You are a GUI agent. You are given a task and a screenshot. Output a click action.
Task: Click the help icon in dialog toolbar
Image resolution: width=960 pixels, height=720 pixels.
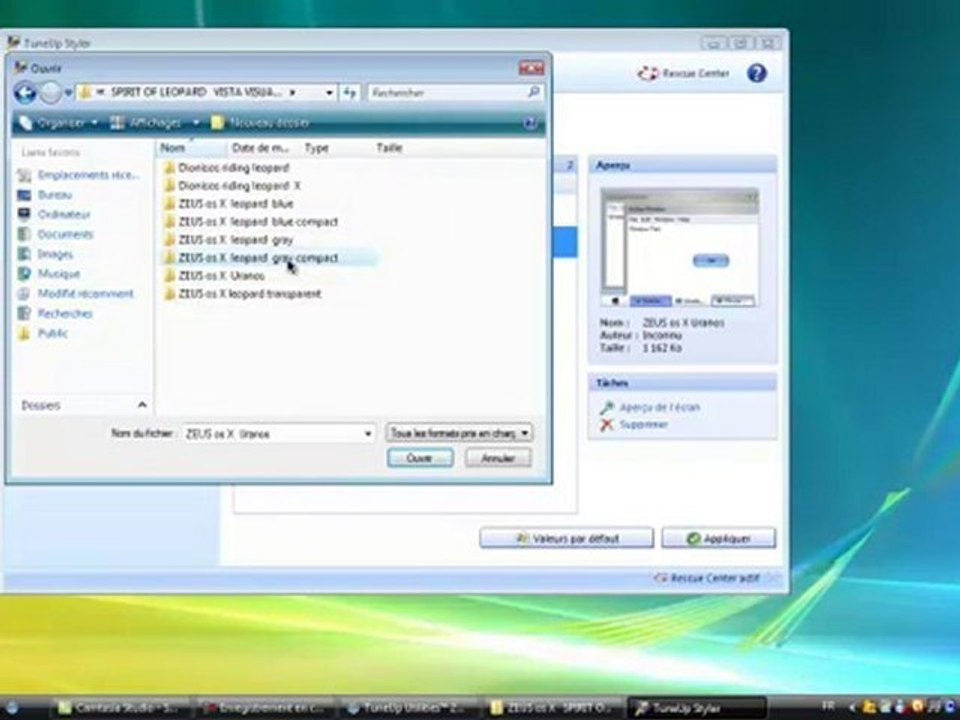(x=531, y=123)
